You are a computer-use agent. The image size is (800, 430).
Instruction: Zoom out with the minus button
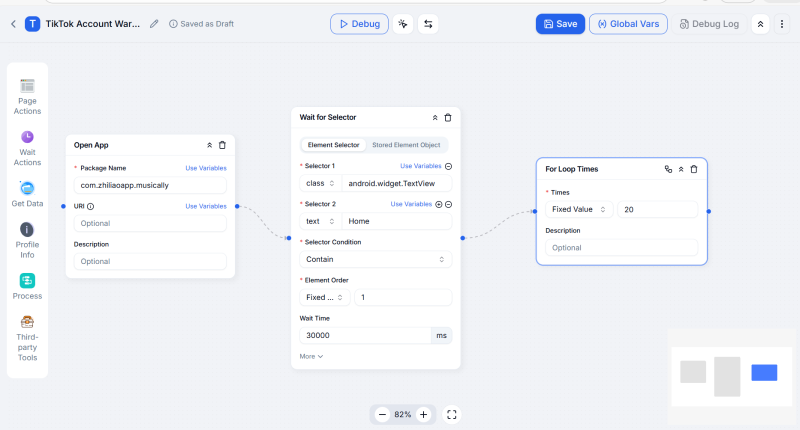point(382,414)
